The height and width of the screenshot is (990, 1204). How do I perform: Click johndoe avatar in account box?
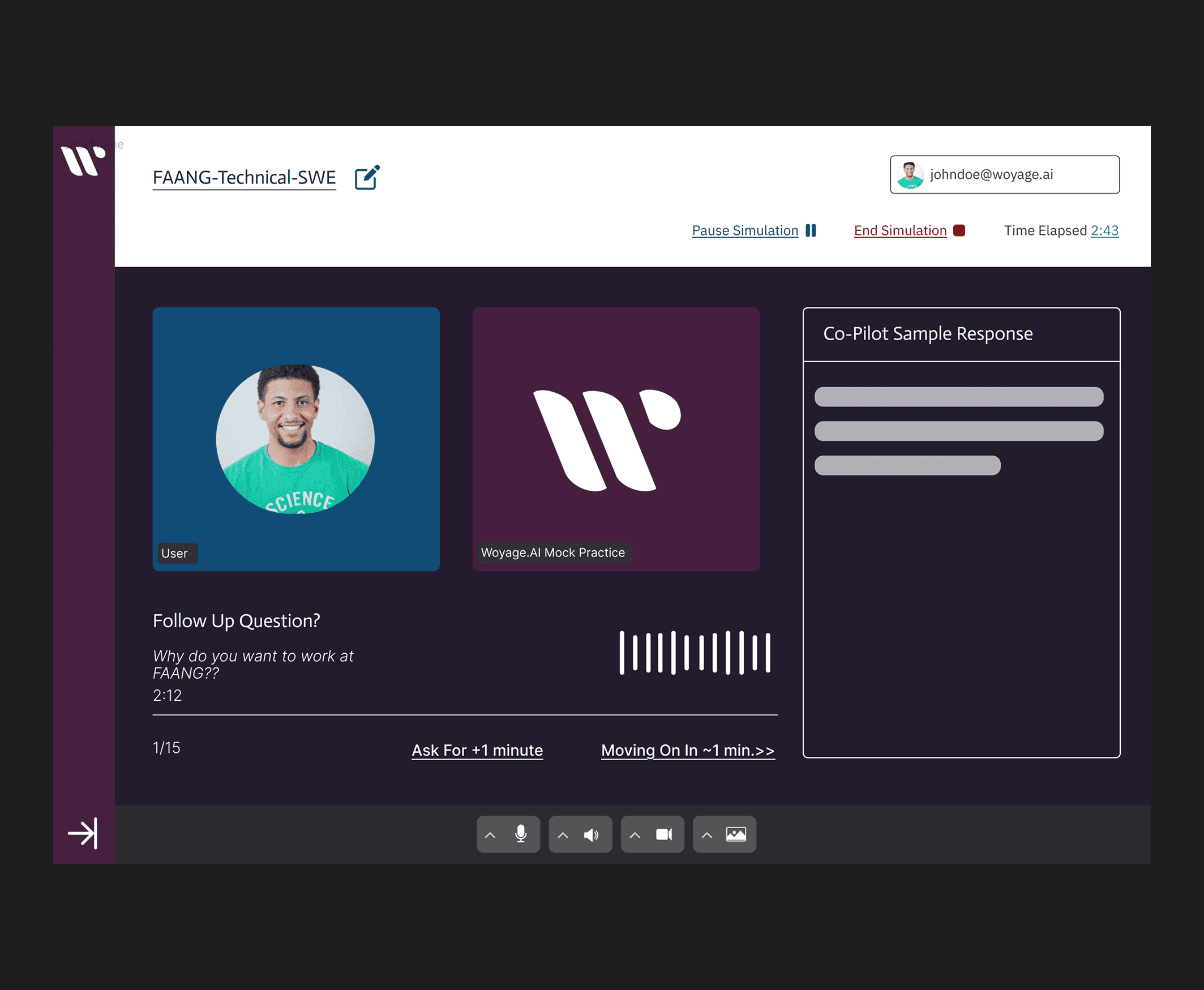tap(910, 175)
